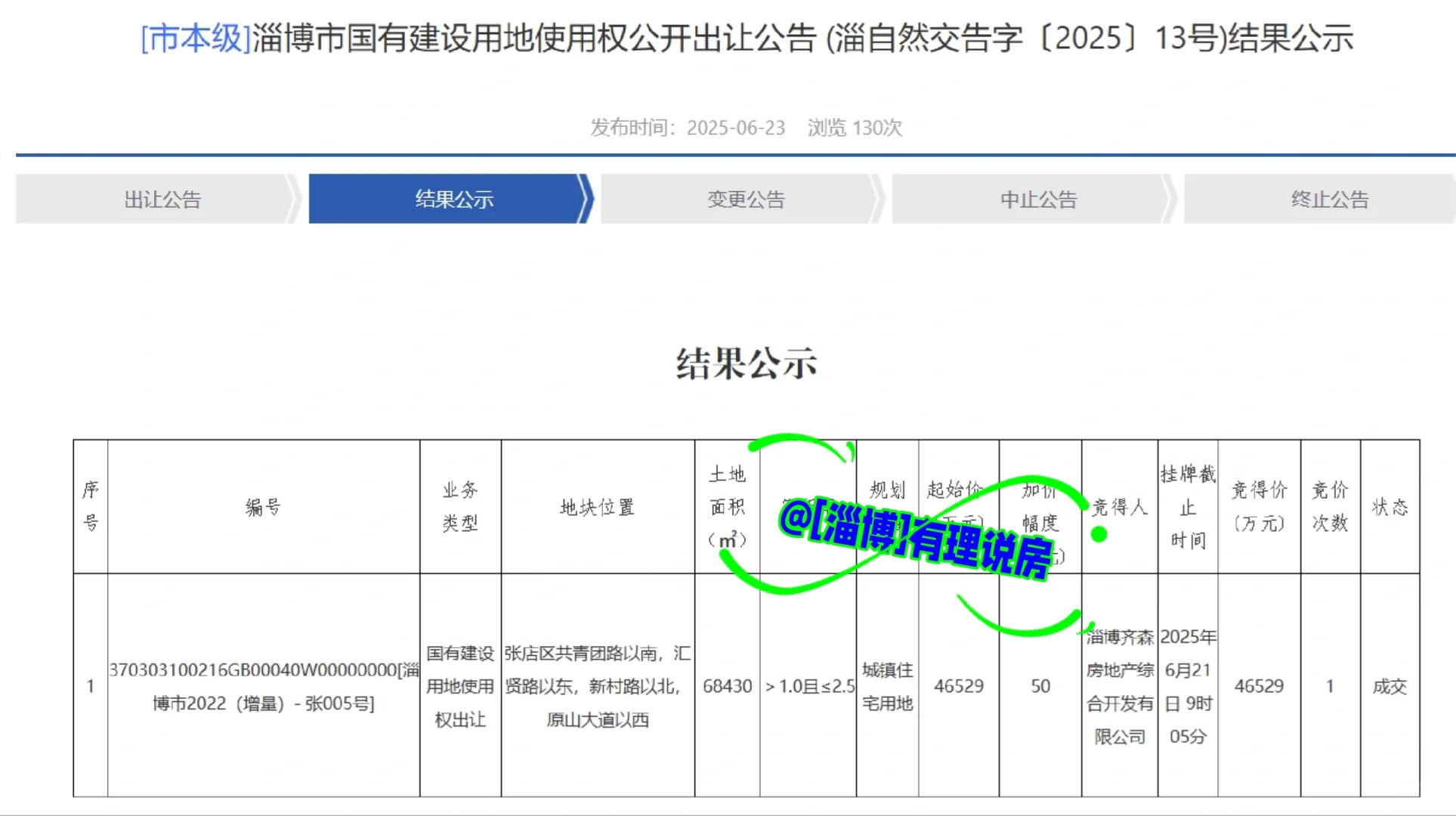Click the [市本级] link in the title
This screenshot has height=816, width=1456.
pyautogui.click(x=196, y=38)
